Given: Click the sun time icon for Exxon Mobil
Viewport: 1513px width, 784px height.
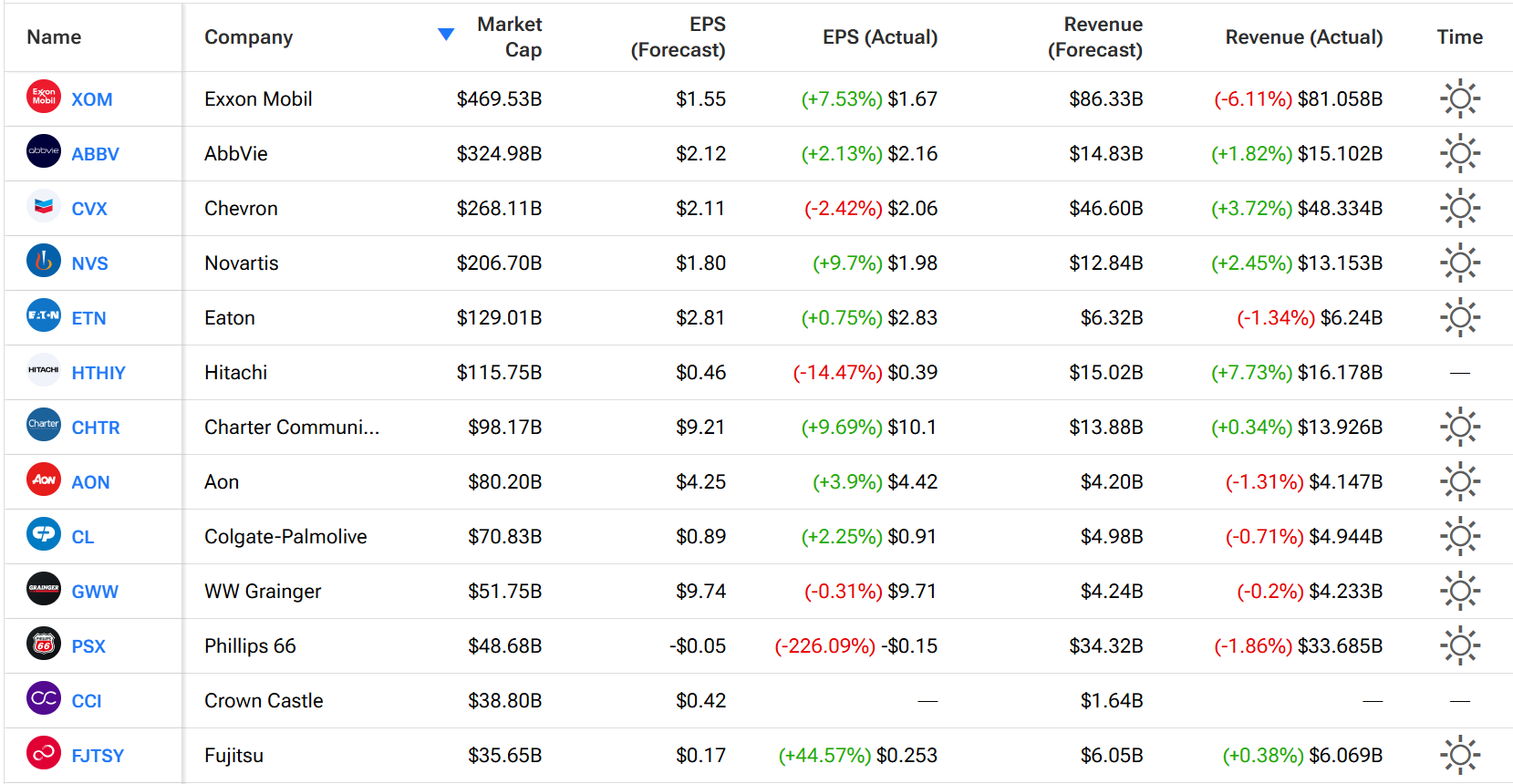Looking at the screenshot, I should (1460, 98).
